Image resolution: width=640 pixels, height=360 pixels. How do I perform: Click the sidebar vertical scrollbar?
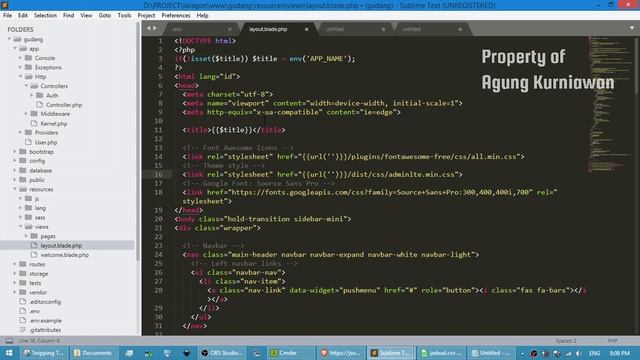[x=138, y=141]
